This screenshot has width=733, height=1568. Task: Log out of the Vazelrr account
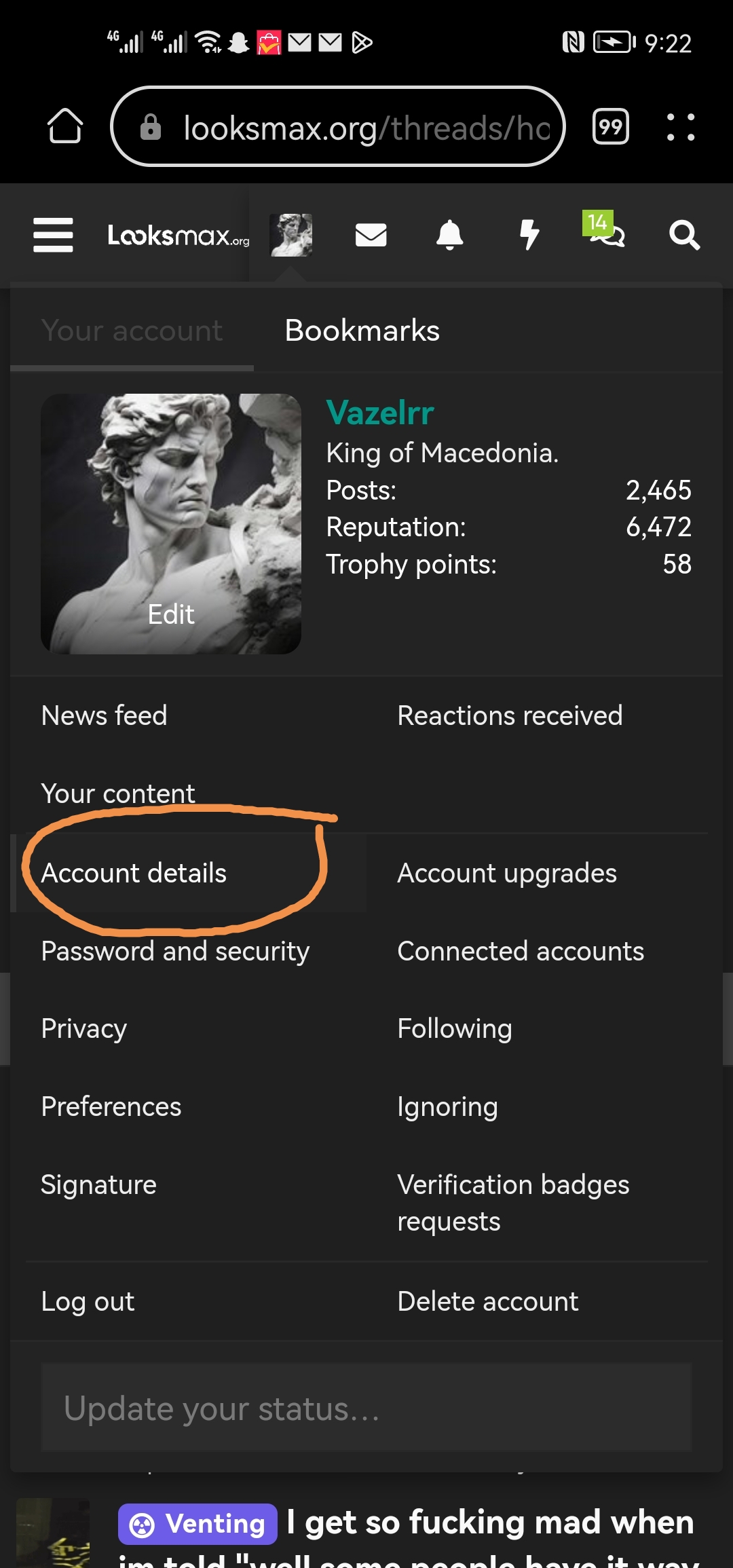88,1301
